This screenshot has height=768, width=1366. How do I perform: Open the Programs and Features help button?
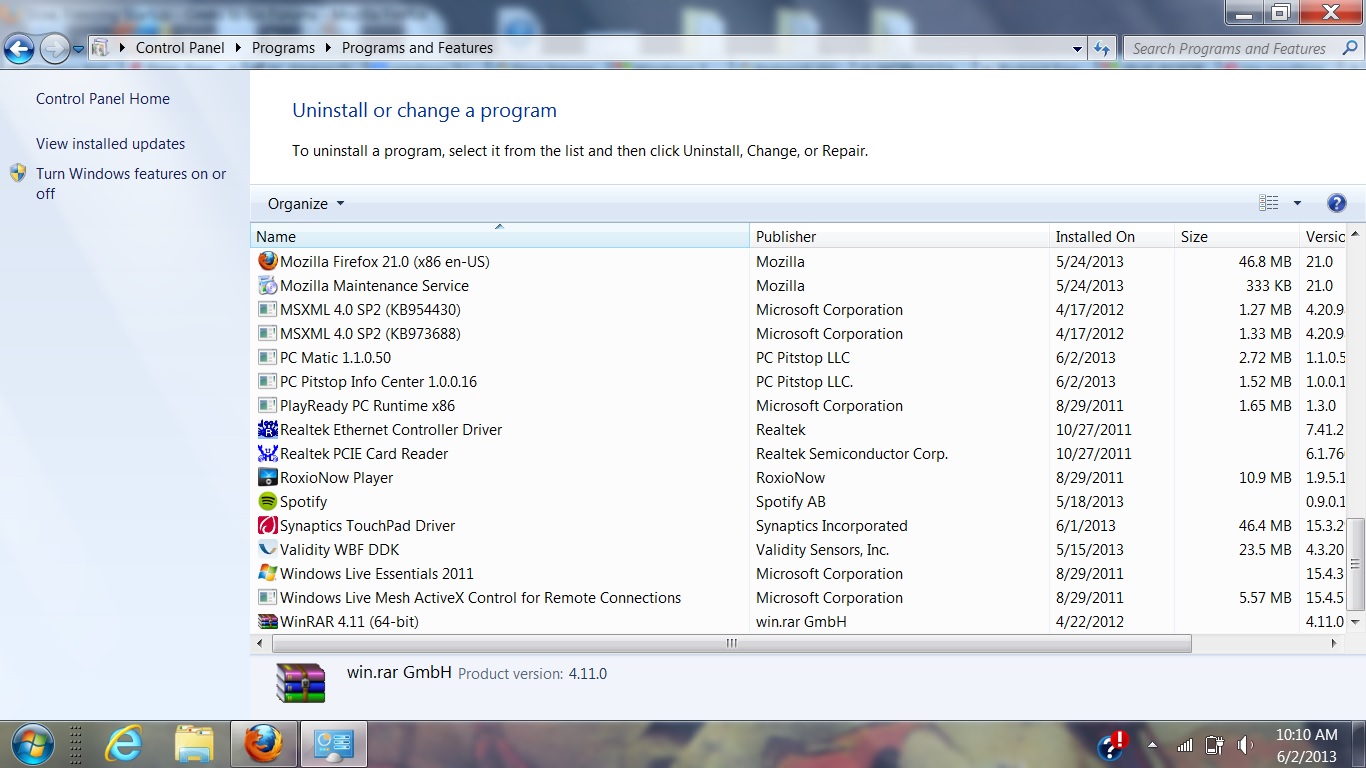[x=1336, y=203]
